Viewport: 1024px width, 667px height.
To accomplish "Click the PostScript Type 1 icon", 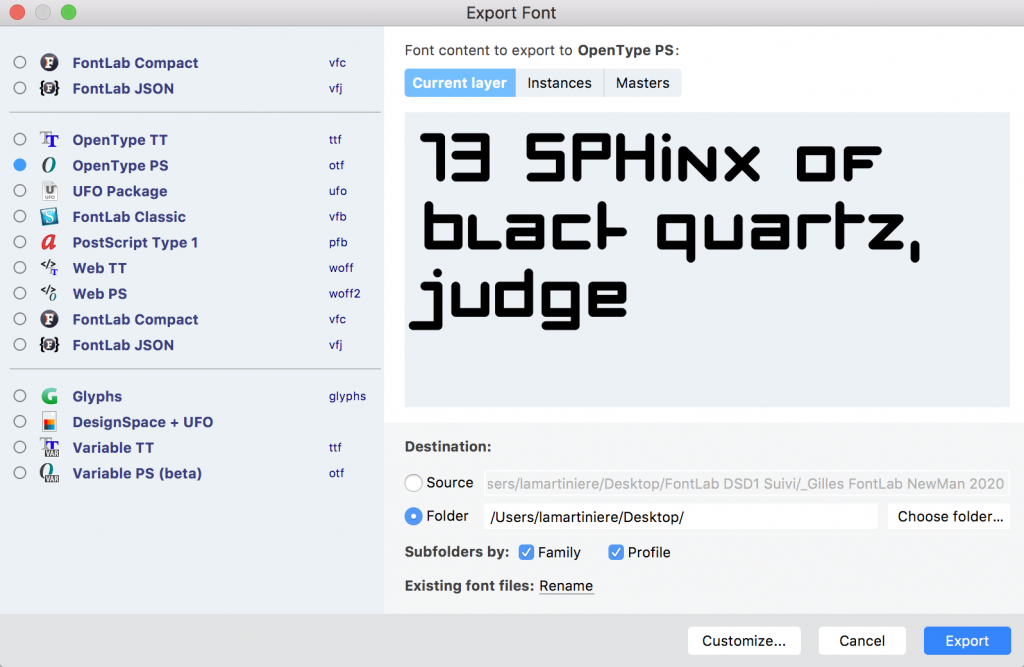I will tap(49, 243).
